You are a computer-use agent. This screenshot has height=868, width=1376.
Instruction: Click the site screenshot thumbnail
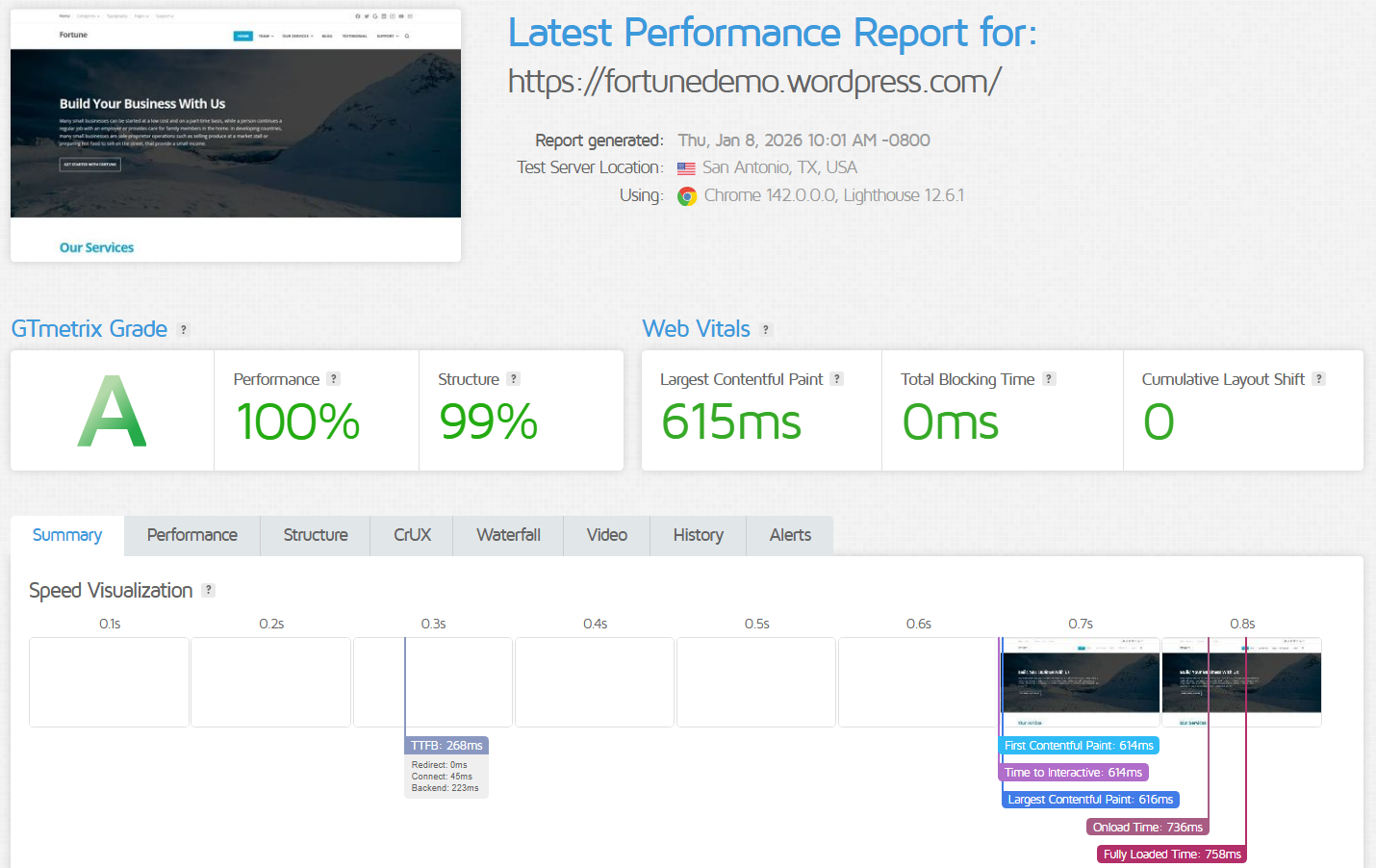236,136
